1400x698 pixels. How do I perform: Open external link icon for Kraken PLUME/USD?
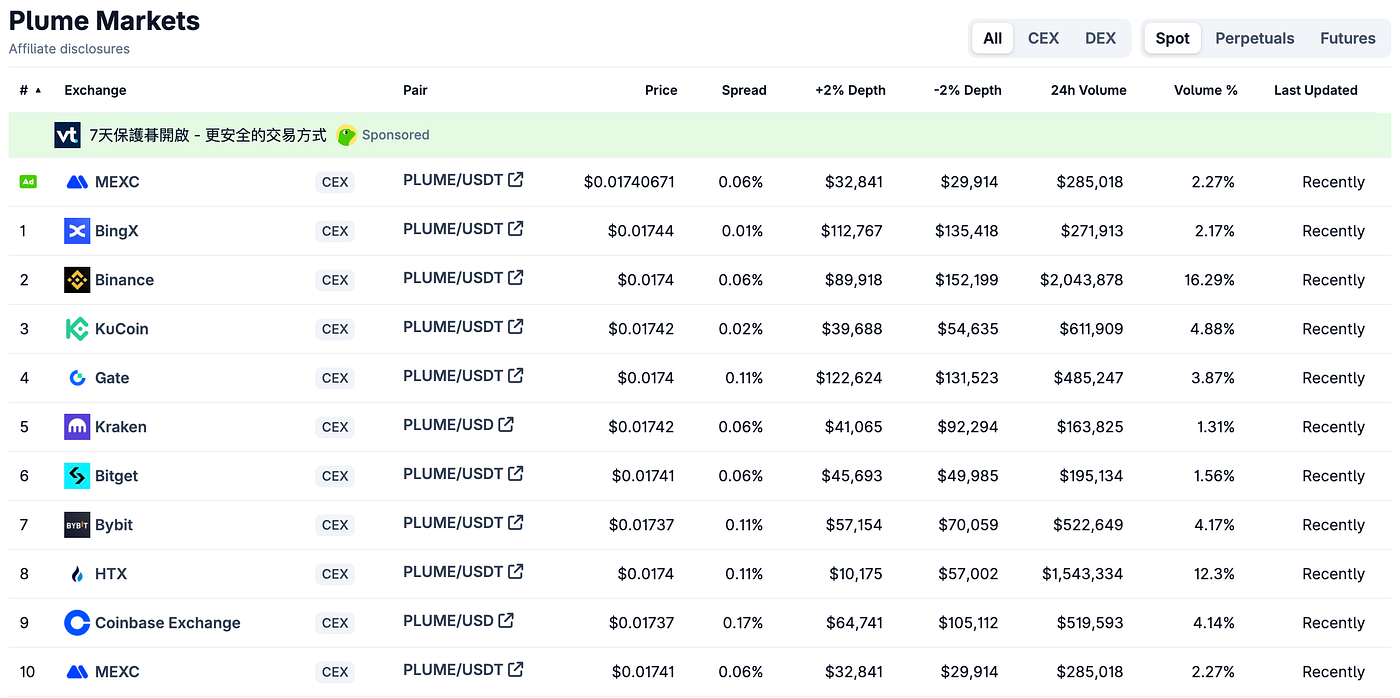point(506,424)
